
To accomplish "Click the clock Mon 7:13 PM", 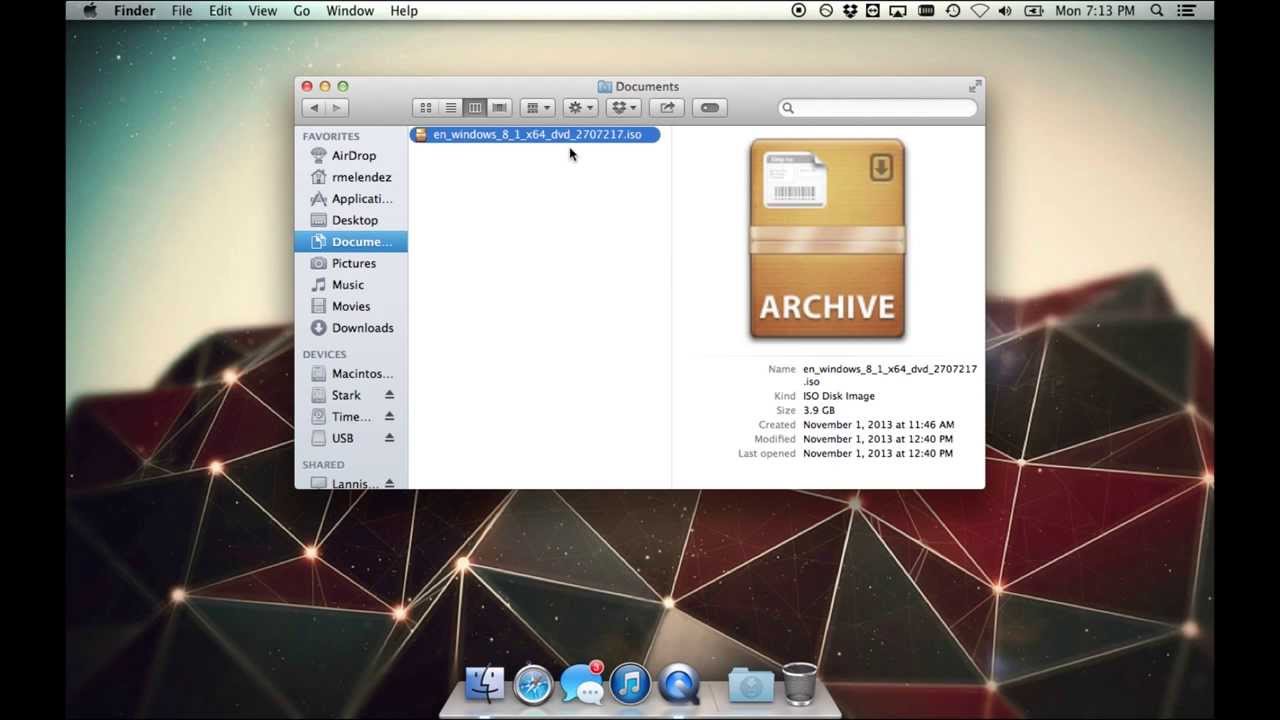I will (x=1095, y=11).
